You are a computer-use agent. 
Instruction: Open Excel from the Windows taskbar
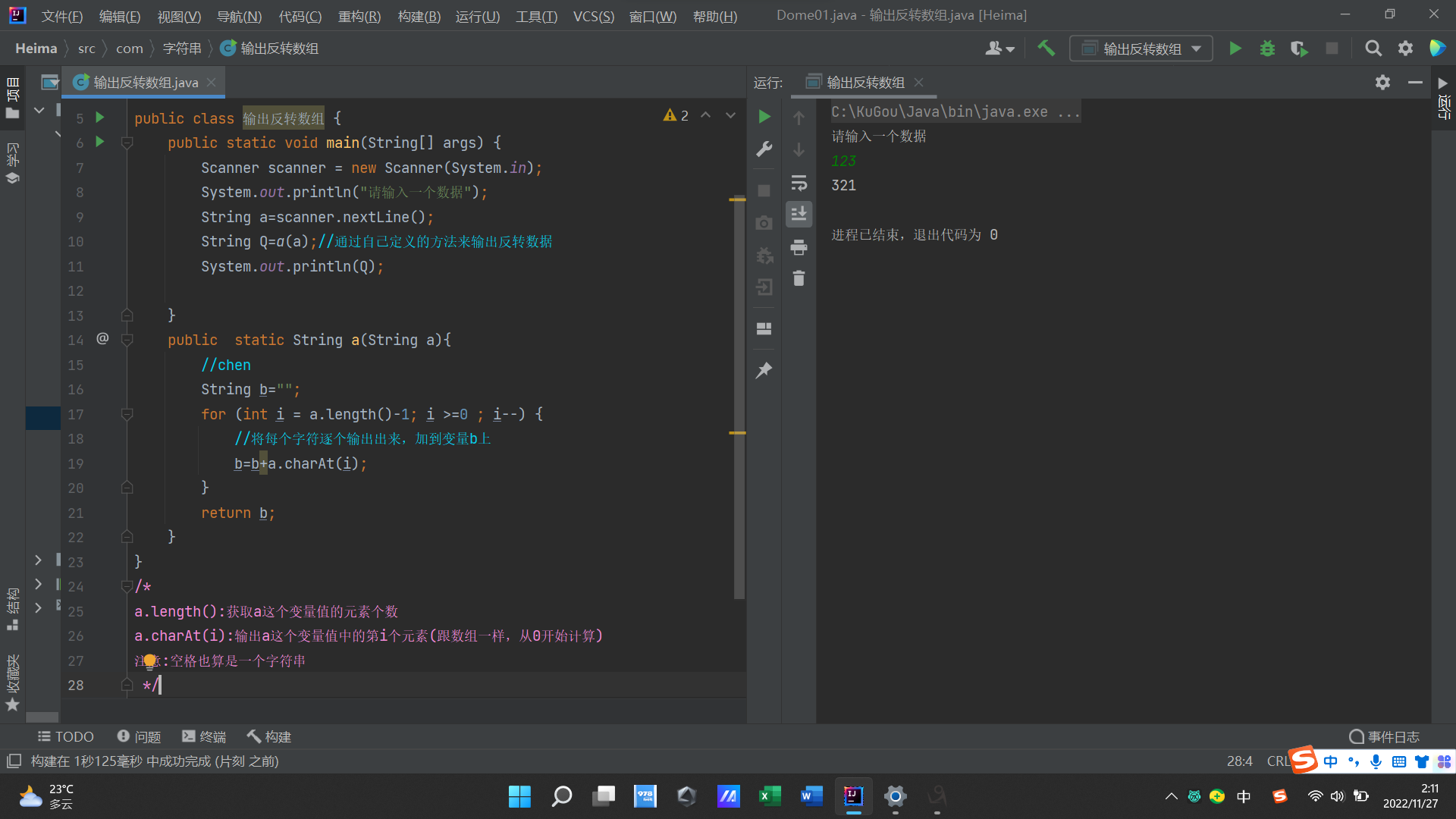click(x=770, y=796)
